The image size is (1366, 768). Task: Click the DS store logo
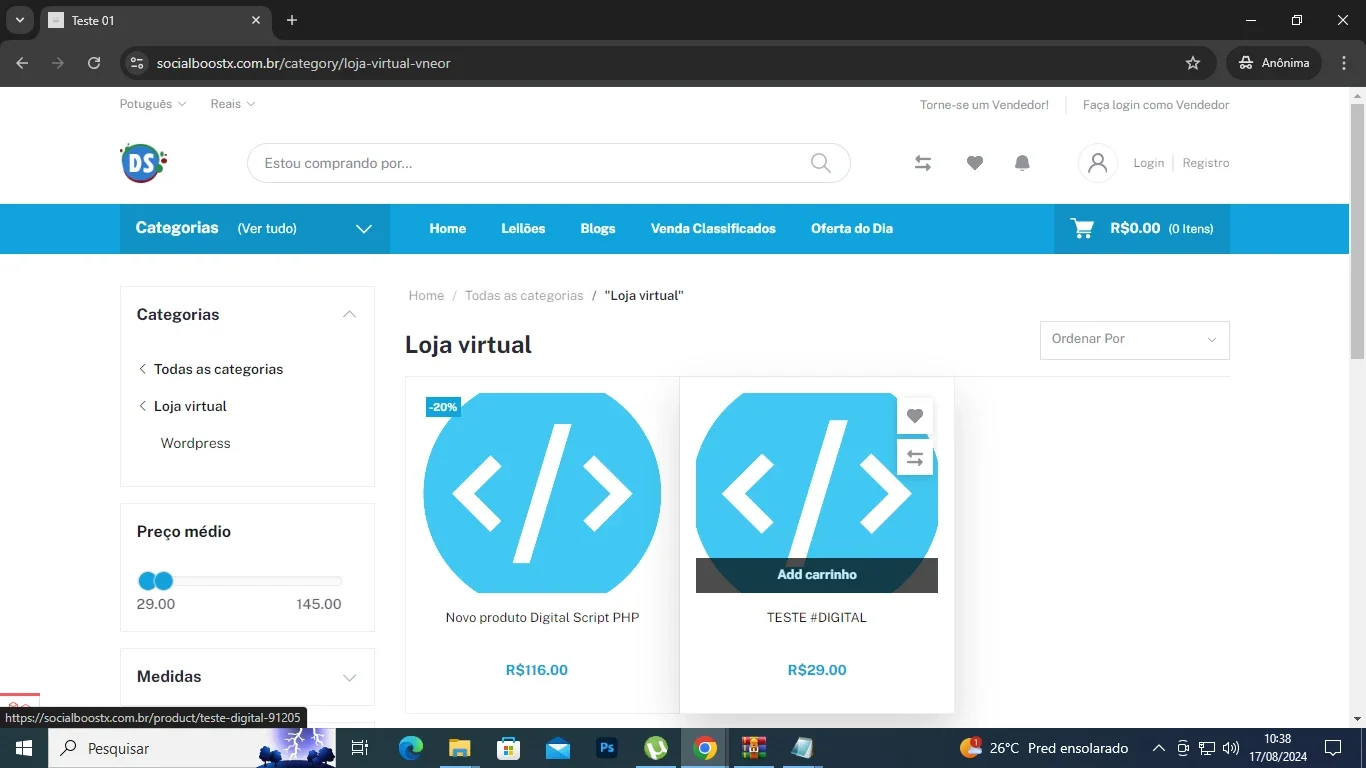click(x=143, y=163)
